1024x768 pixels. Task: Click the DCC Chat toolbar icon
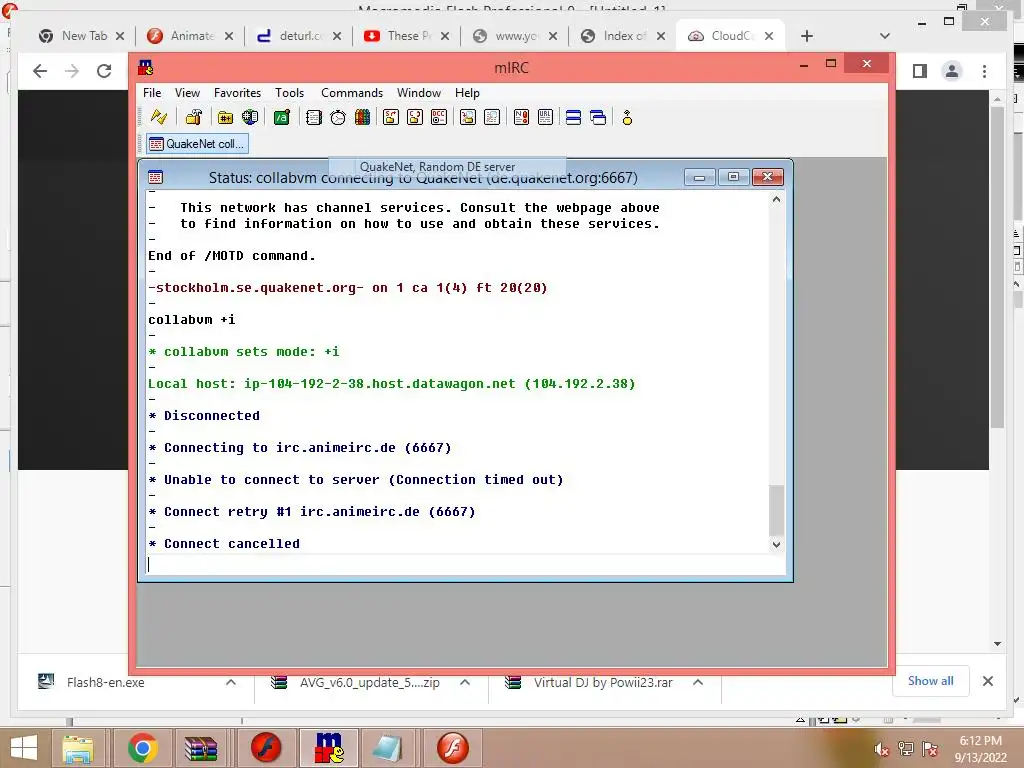(x=415, y=118)
